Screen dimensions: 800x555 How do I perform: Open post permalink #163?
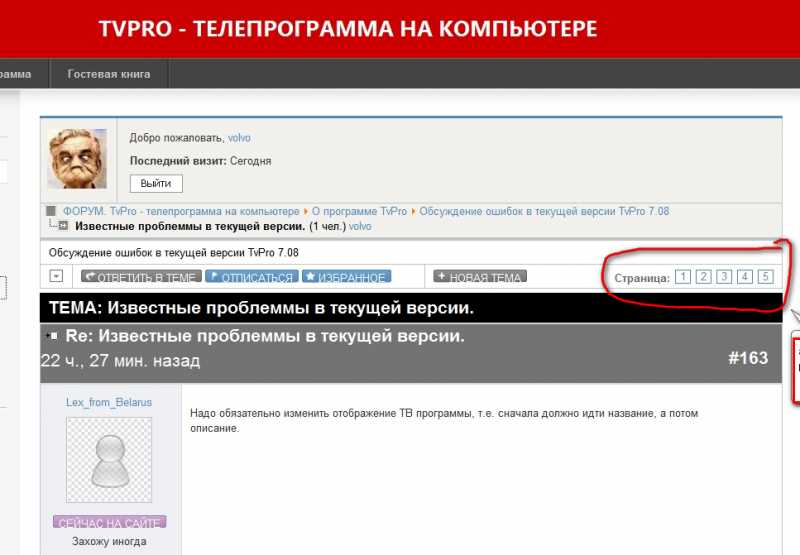point(748,358)
